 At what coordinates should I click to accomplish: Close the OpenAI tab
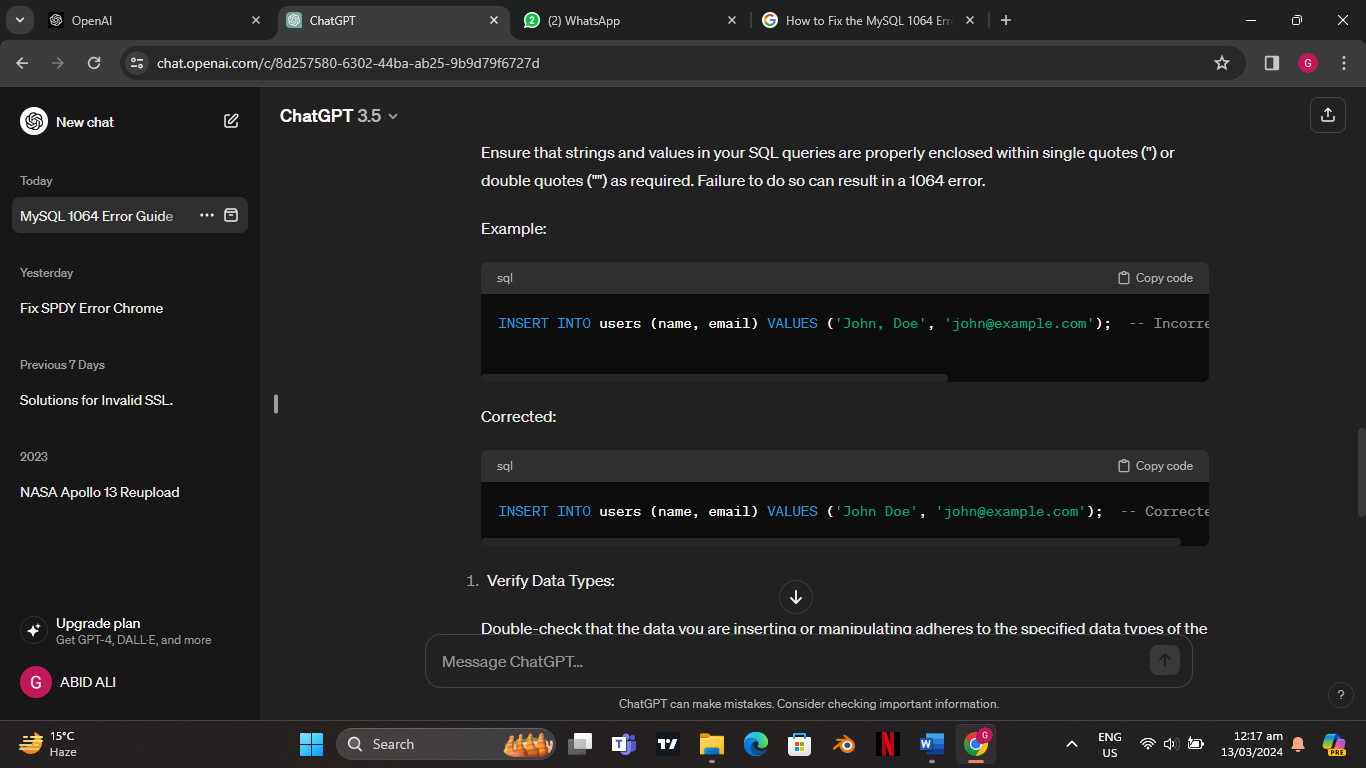click(256, 20)
